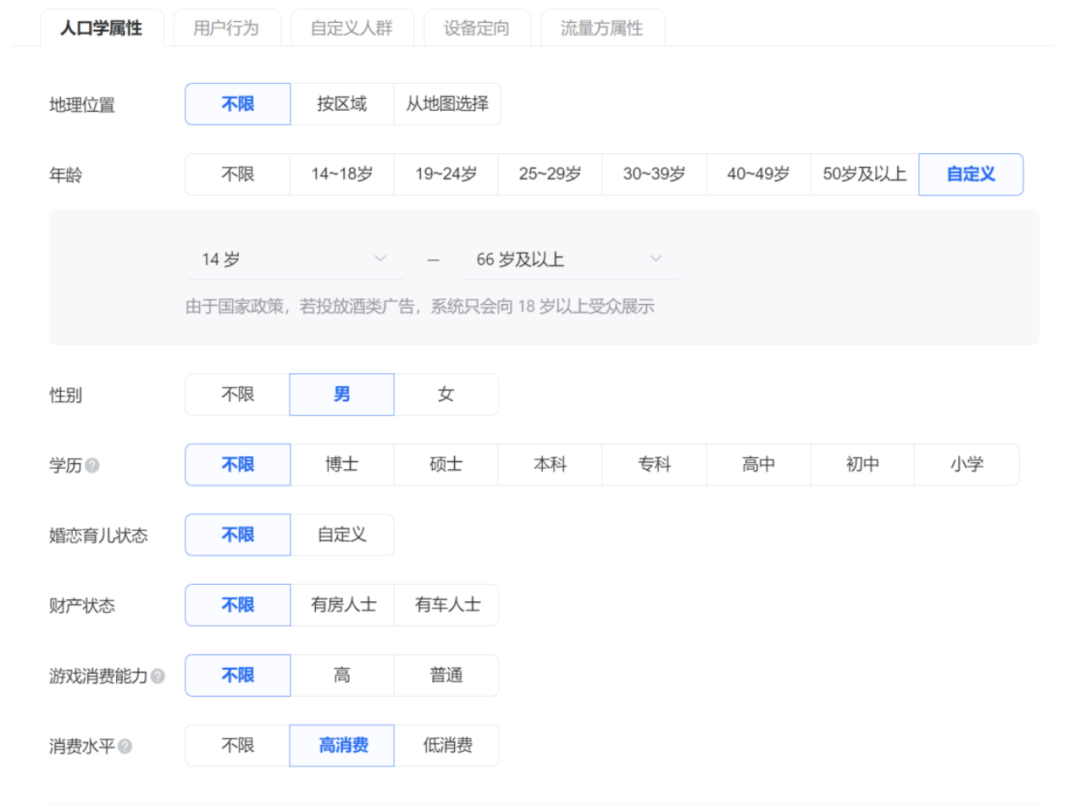Switch to the 人口学属性 tab
Screen dimensions: 1080x811
coord(102,28)
